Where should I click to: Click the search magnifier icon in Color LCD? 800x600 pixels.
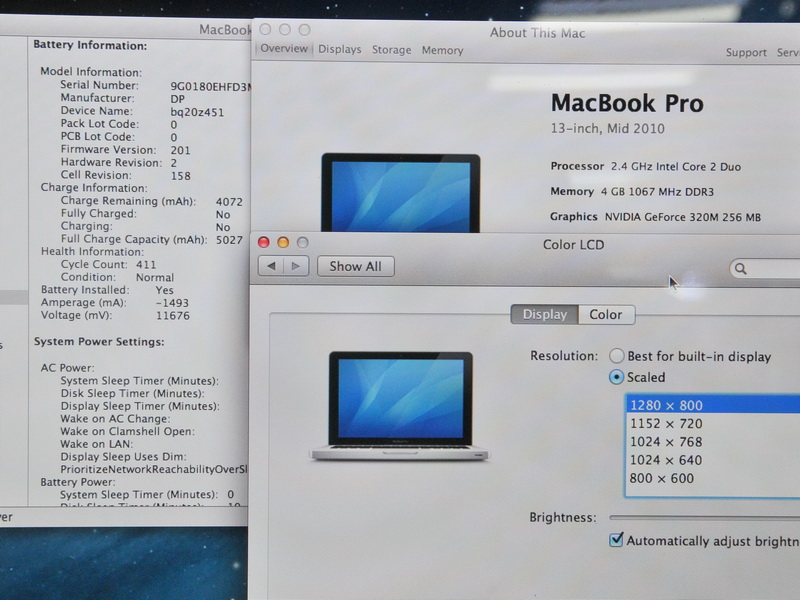tap(741, 268)
